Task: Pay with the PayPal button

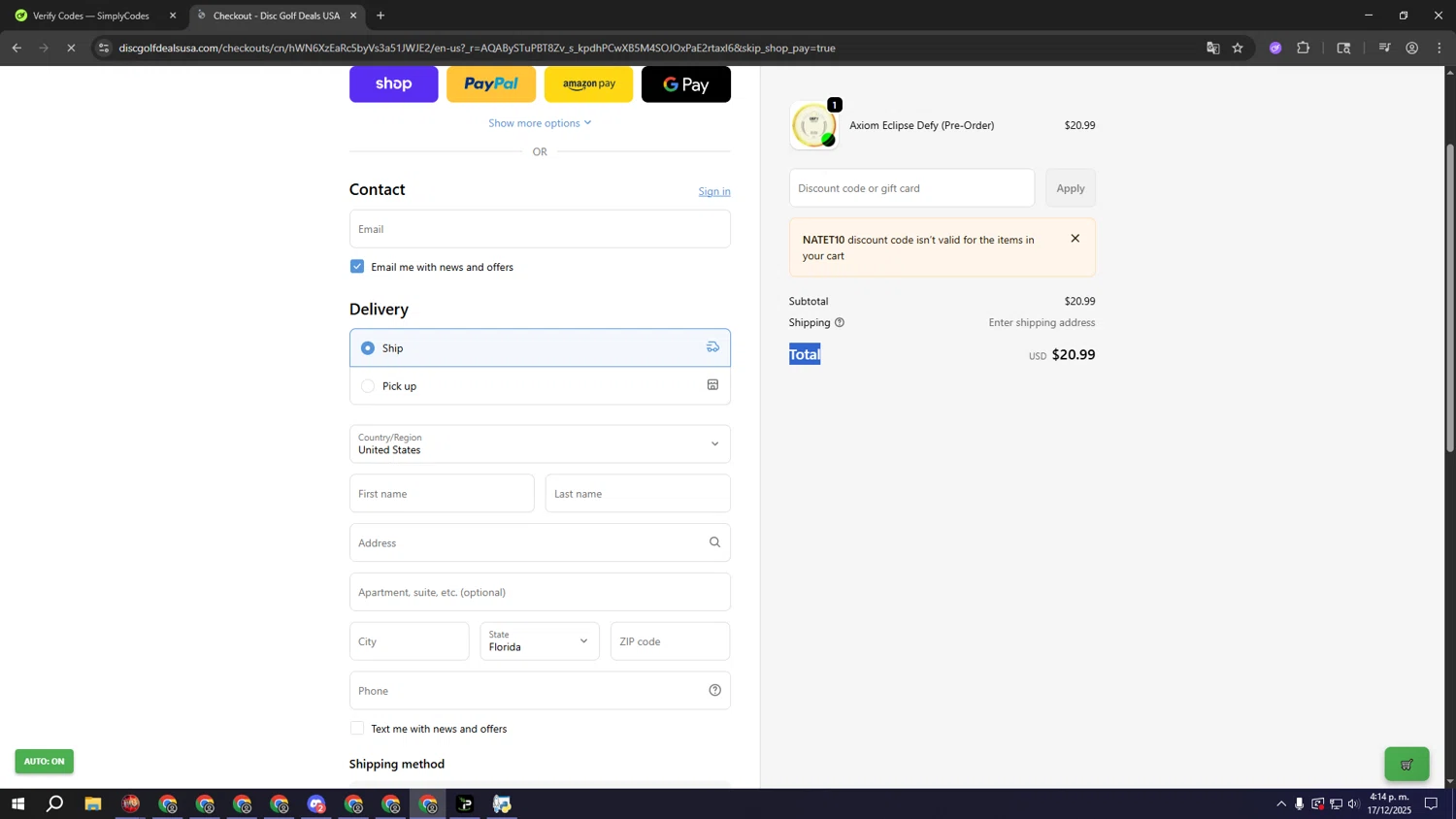Action: [x=491, y=83]
